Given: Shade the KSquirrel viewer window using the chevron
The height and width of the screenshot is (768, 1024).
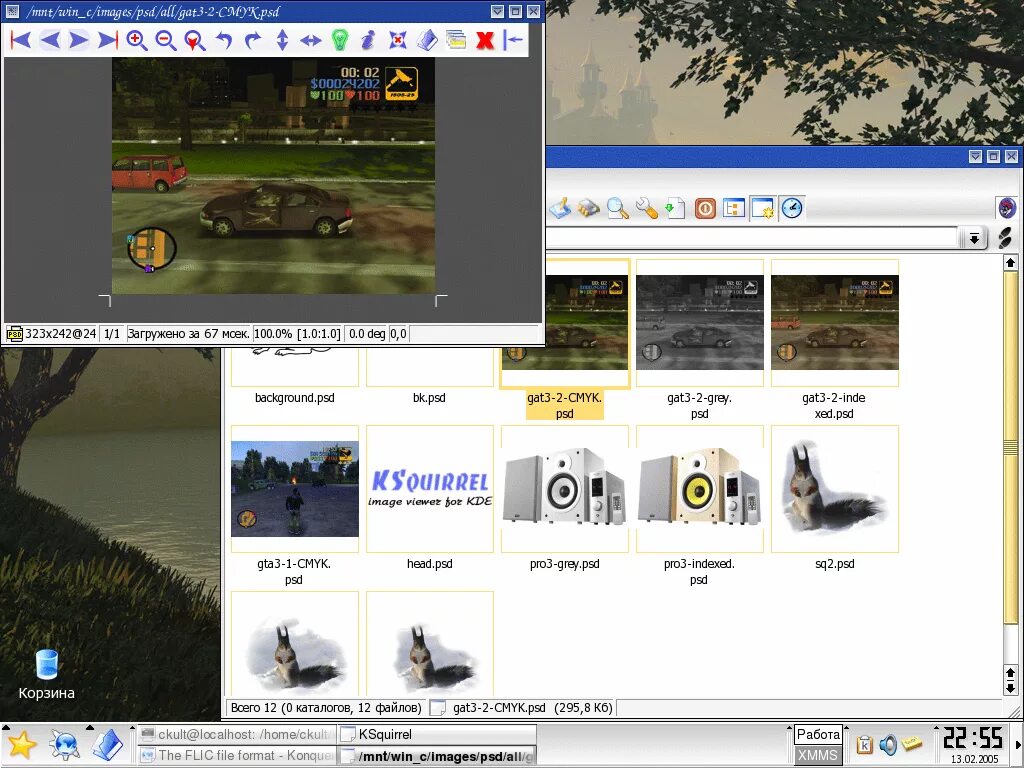Looking at the screenshot, I should click(x=497, y=11).
